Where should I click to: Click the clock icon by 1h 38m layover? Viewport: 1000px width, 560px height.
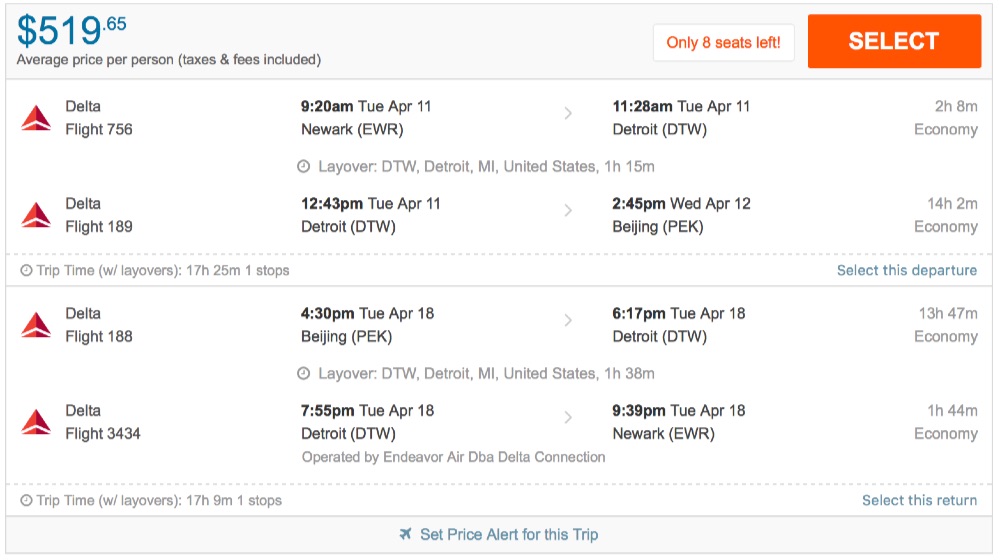click(x=304, y=373)
